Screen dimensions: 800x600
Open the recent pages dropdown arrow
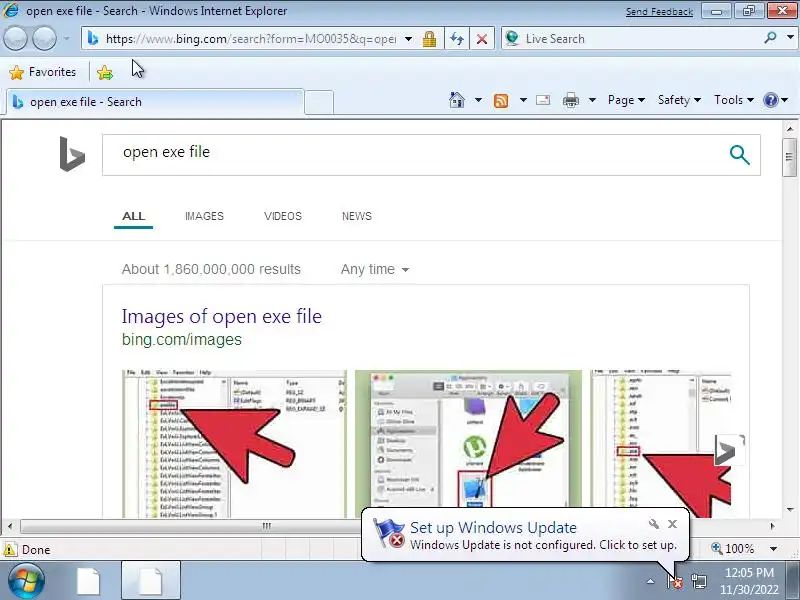(x=66, y=39)
